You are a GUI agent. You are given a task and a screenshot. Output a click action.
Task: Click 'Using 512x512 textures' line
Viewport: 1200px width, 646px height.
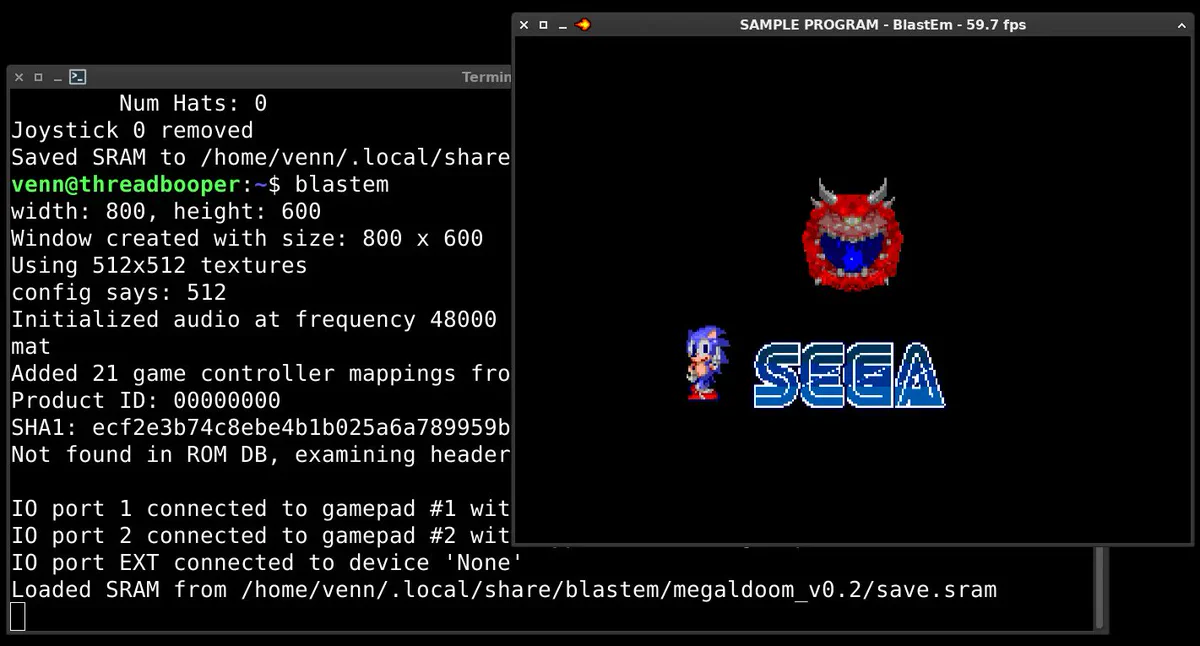pyautogui.click(x=159, y=266)
